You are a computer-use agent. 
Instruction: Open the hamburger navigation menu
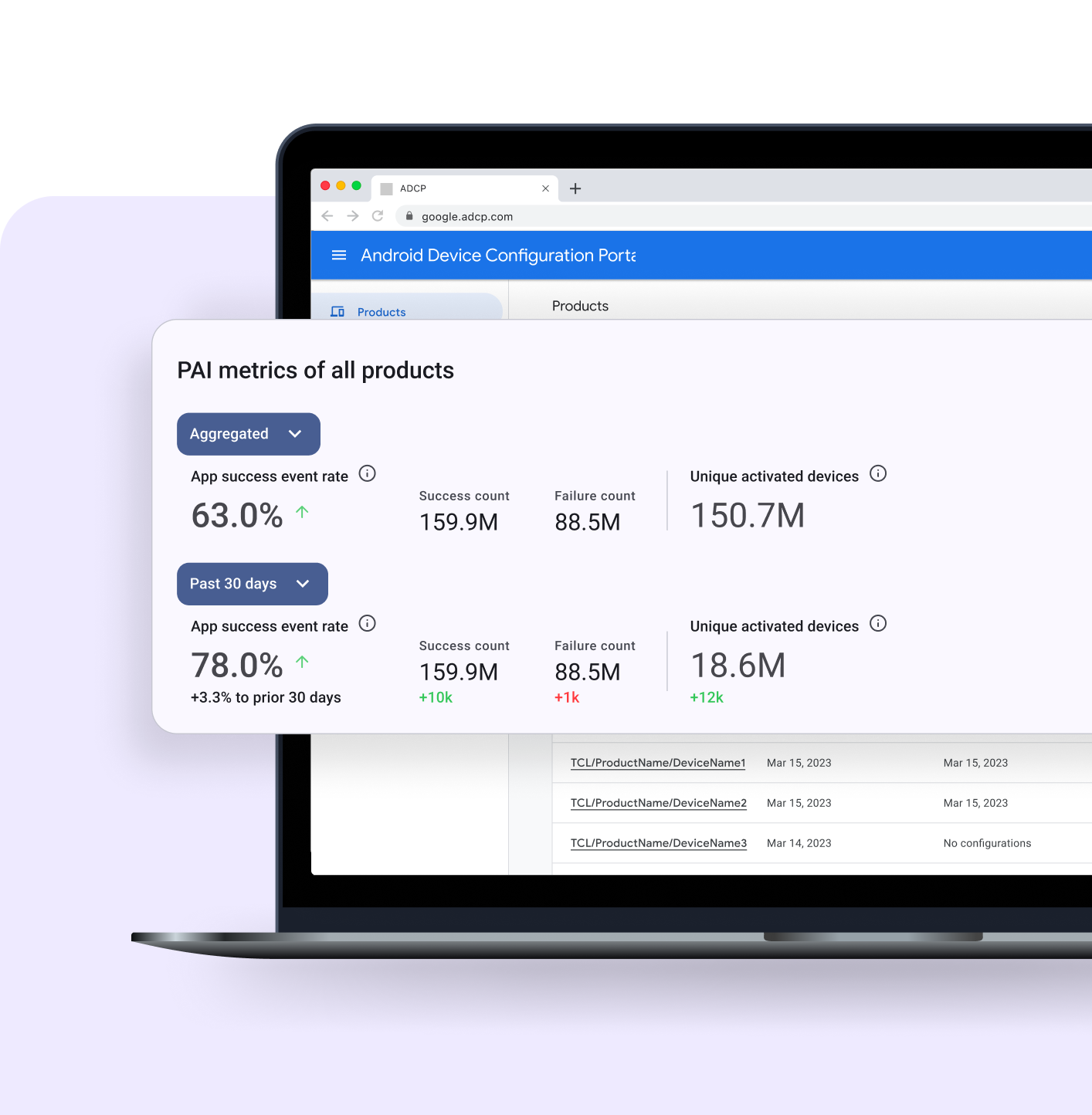[338, 255]
